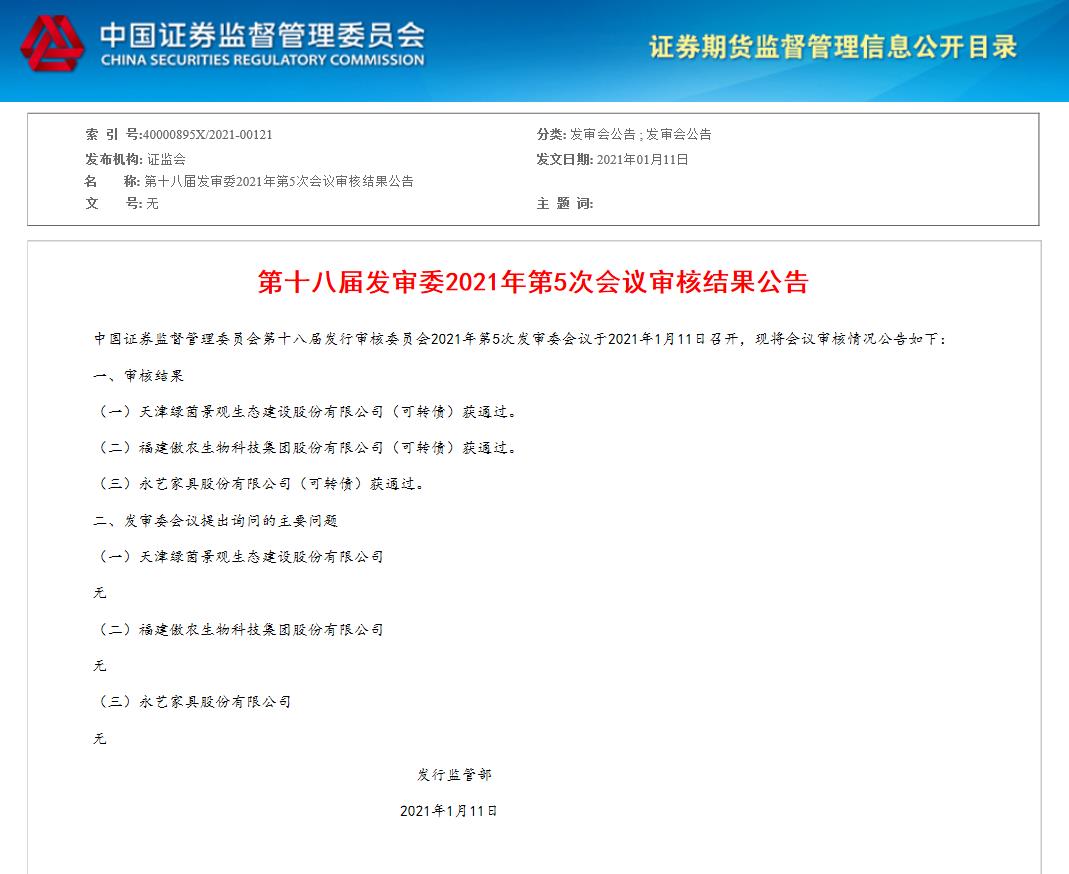Click the CHINA SECURITIES REGULATORY COMMISSION English subtitle
This screenshot has width=1069, height=874.
[262, 60]
